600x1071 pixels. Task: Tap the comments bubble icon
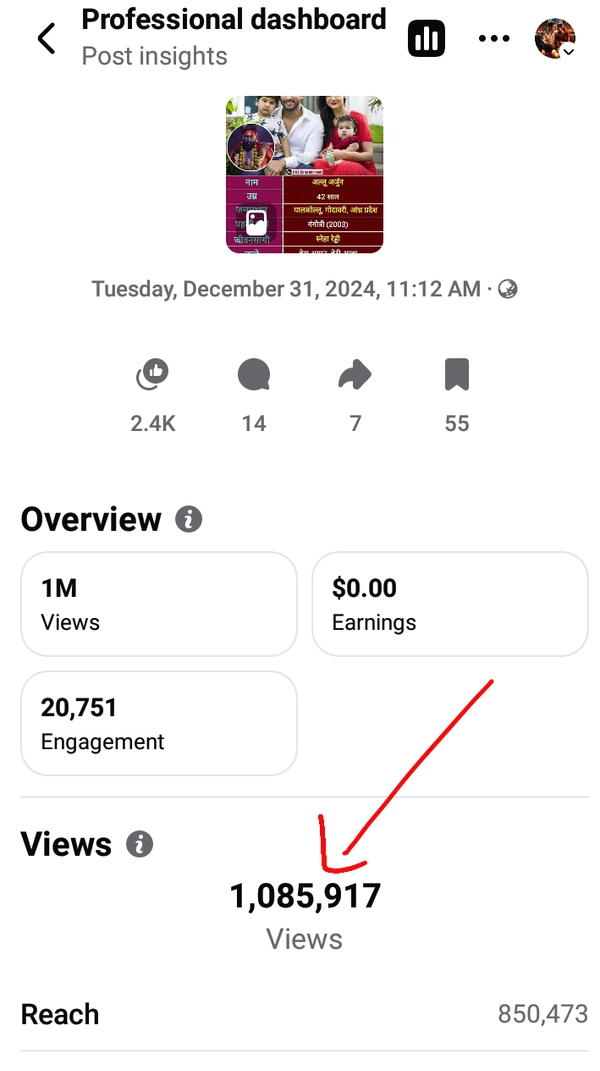(x=254, y=376)
